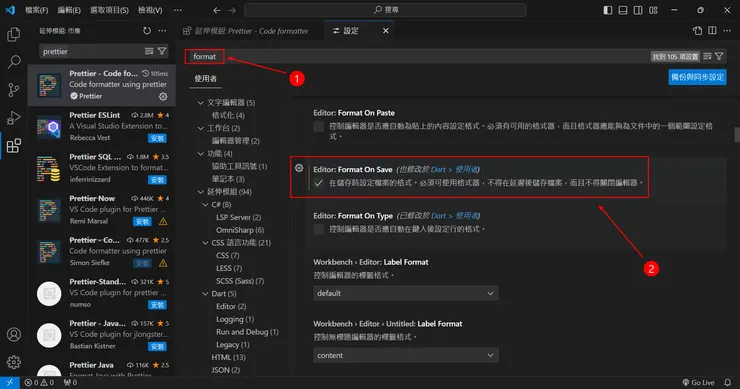The image size is (740, 389).
Task: Install Prettier SQL extension
Action: point(157,180)
